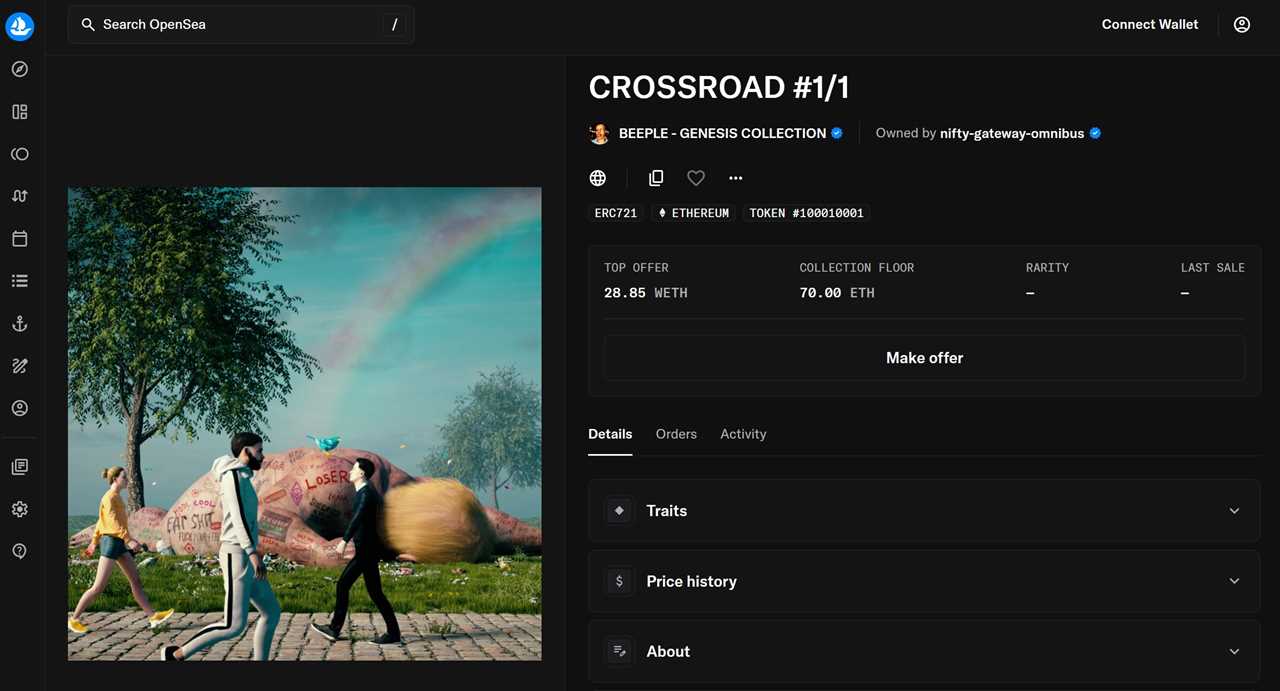This screenshot has width=1280, height=691.
Task: Switch to the Activity tab
Action: 743,434
